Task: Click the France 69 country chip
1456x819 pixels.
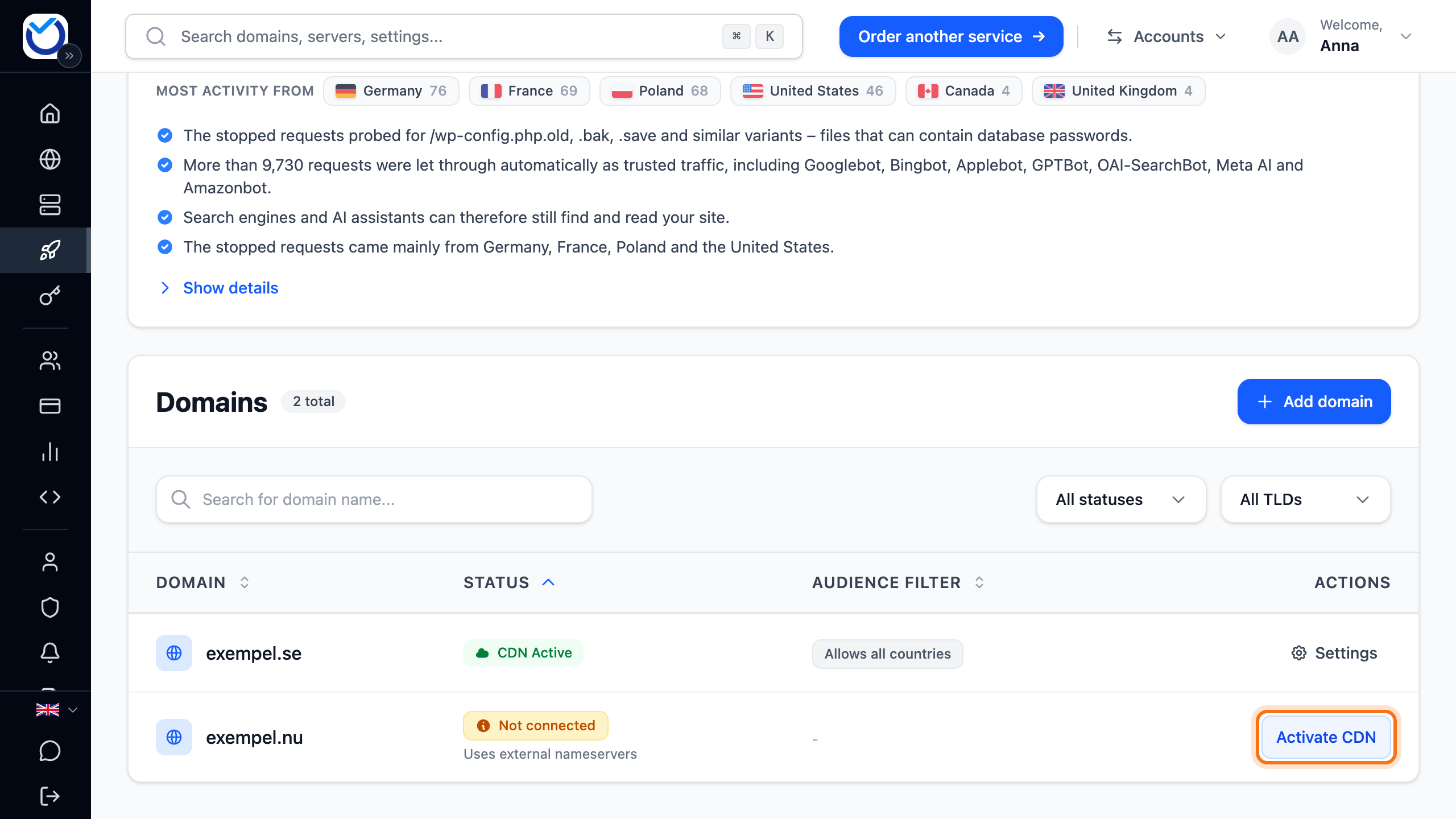Action: point(529,91)
